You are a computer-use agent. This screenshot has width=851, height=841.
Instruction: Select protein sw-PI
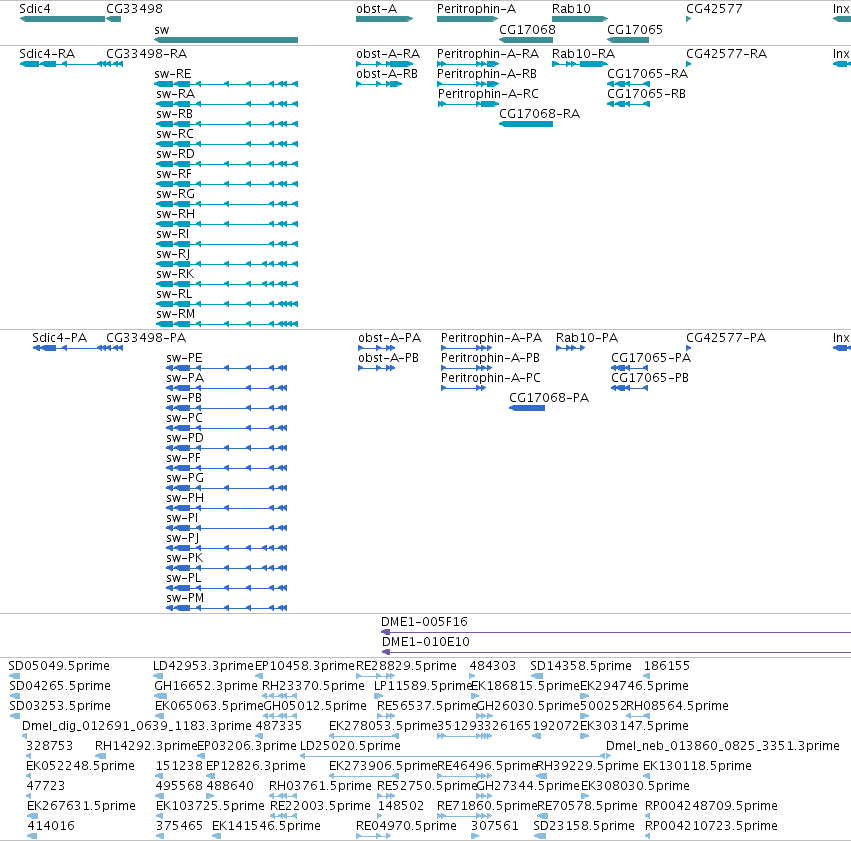tap(226, 528)
